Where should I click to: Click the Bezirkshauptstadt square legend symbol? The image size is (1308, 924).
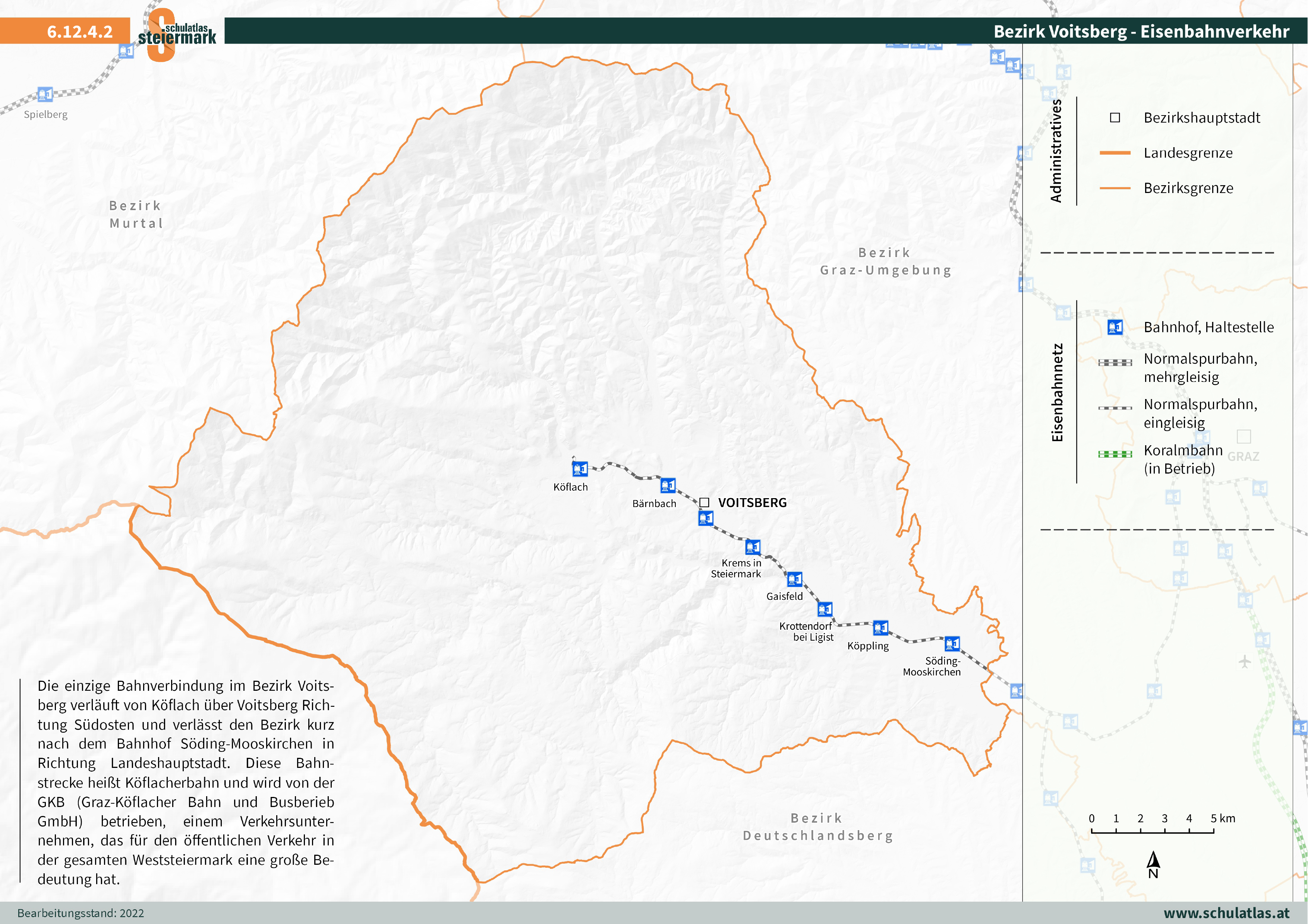pos(1115,118)
